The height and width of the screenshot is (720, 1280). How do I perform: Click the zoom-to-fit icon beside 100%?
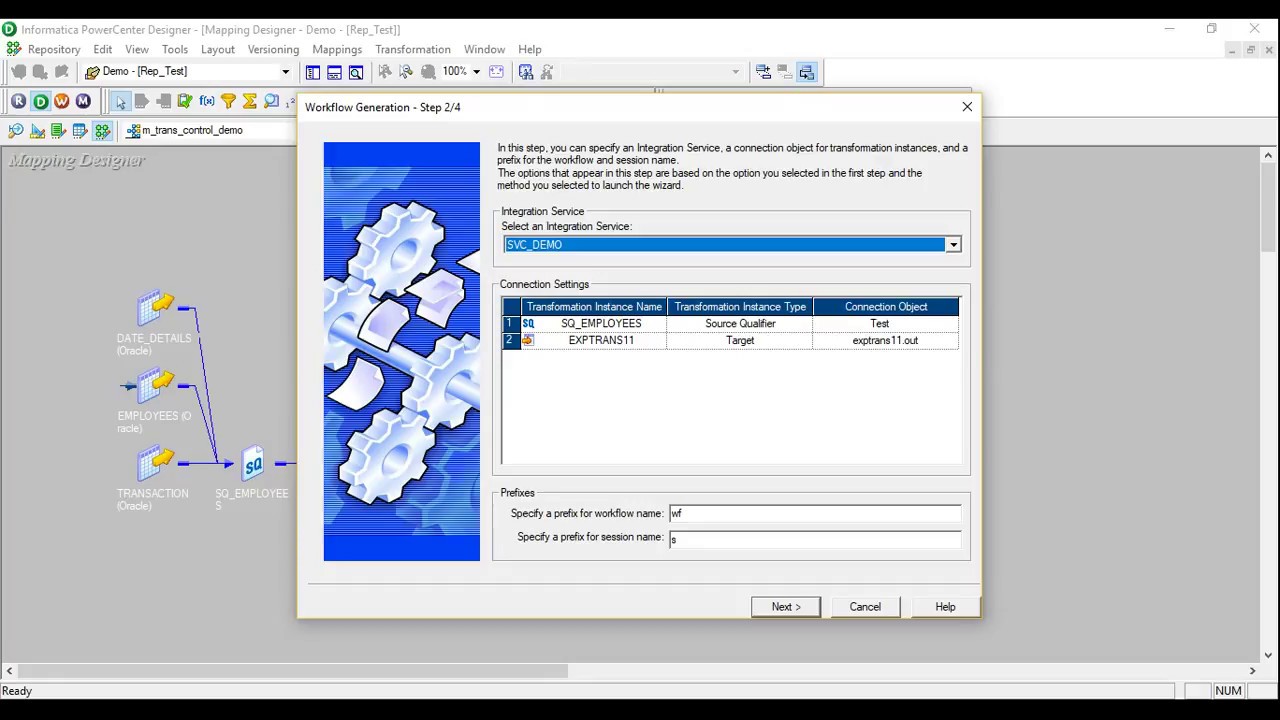pos(496,72)
